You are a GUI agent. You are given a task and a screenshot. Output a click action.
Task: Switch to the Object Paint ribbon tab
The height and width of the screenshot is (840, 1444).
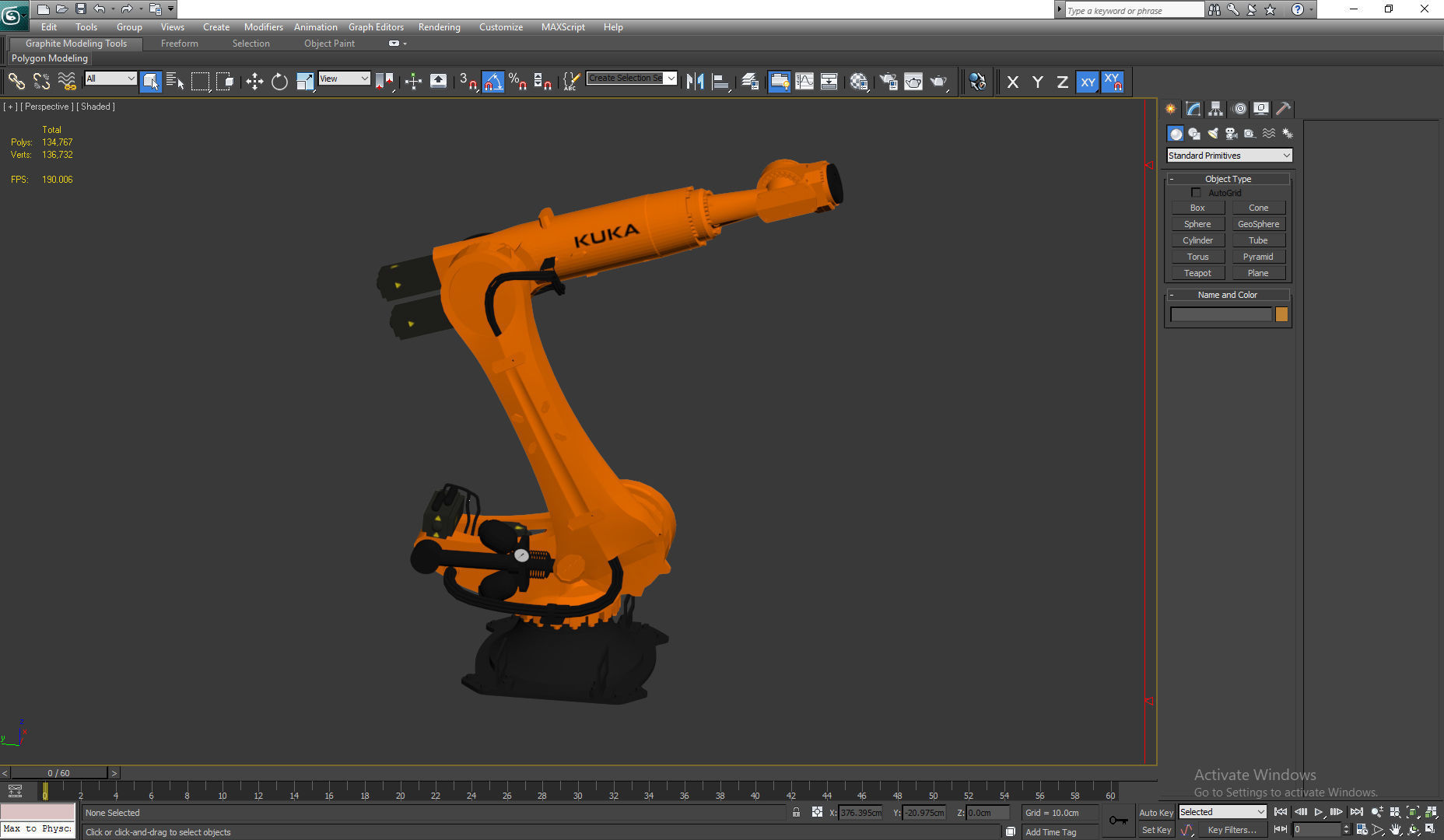[x=329, y=44]
